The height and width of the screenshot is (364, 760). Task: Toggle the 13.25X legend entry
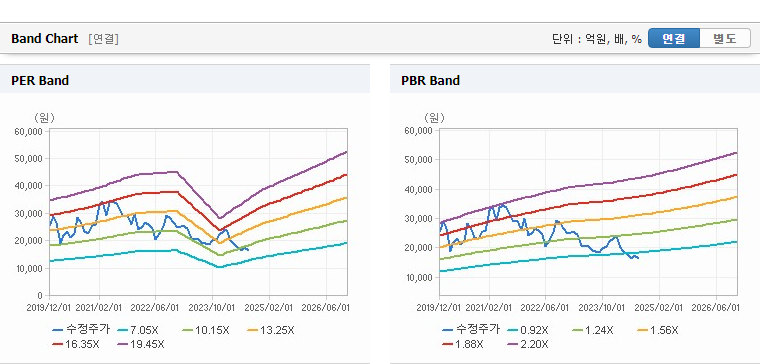[270, 330]
